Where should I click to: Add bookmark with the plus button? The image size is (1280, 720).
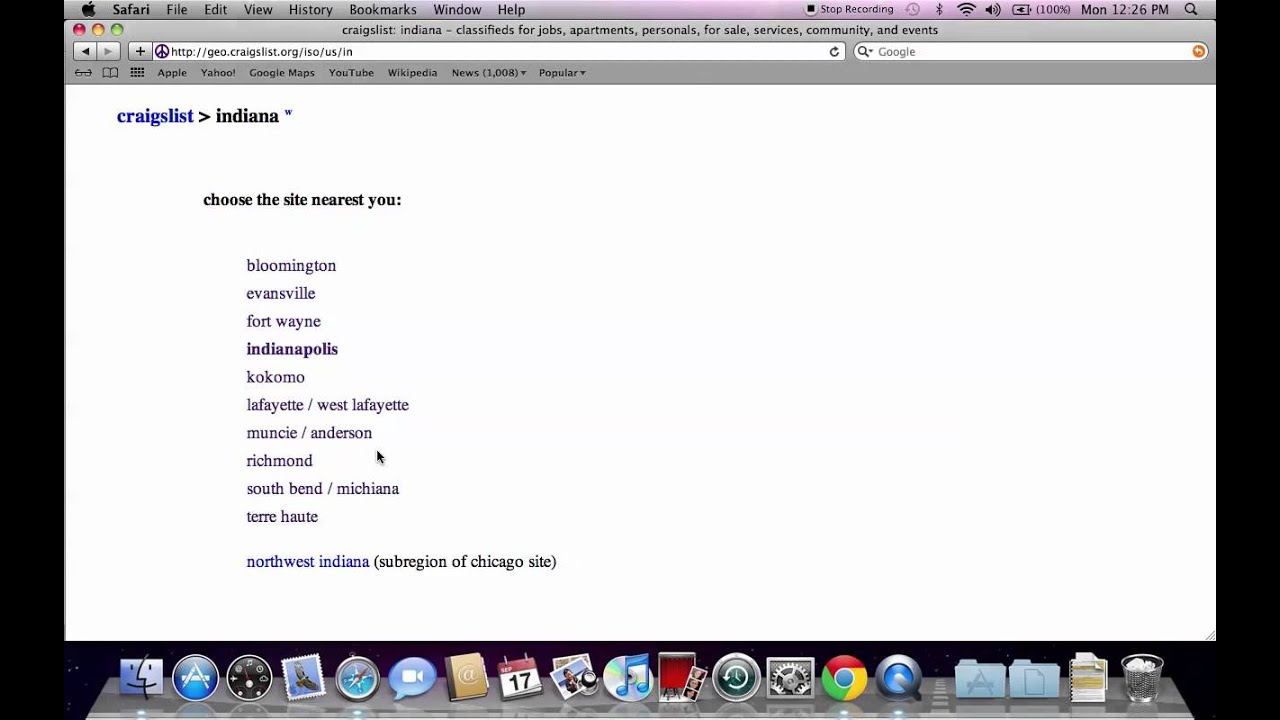[140, 51]
